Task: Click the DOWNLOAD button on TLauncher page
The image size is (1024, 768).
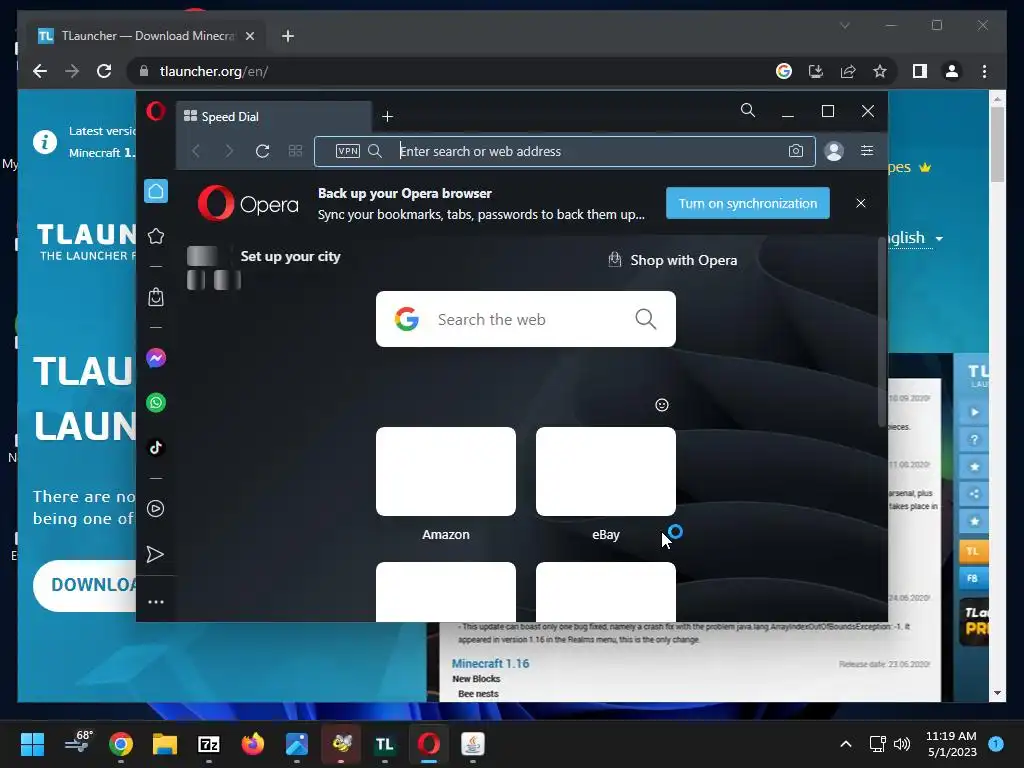Action: click(x=85, y=584)
